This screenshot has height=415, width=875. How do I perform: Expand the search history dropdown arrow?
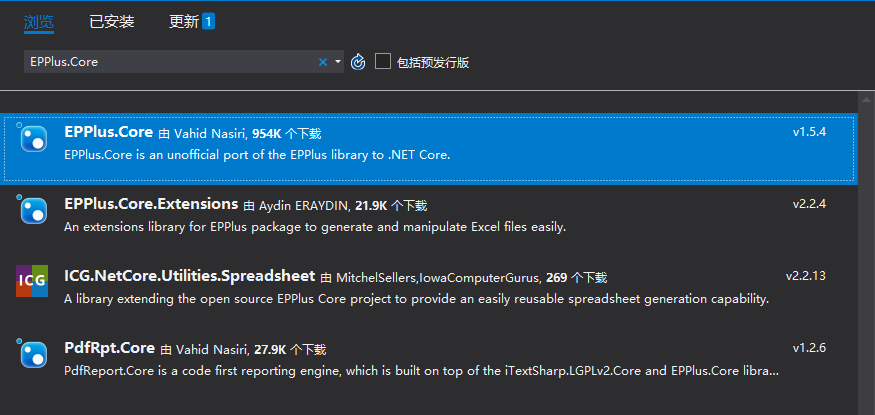tap(338, 62)
